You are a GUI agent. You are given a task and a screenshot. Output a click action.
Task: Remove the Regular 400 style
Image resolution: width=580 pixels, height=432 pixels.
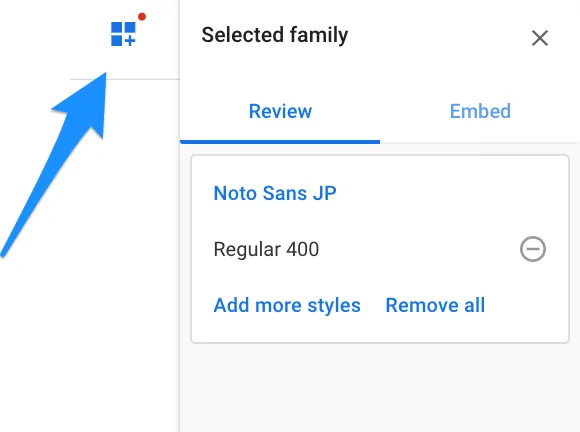pos(533,249)
